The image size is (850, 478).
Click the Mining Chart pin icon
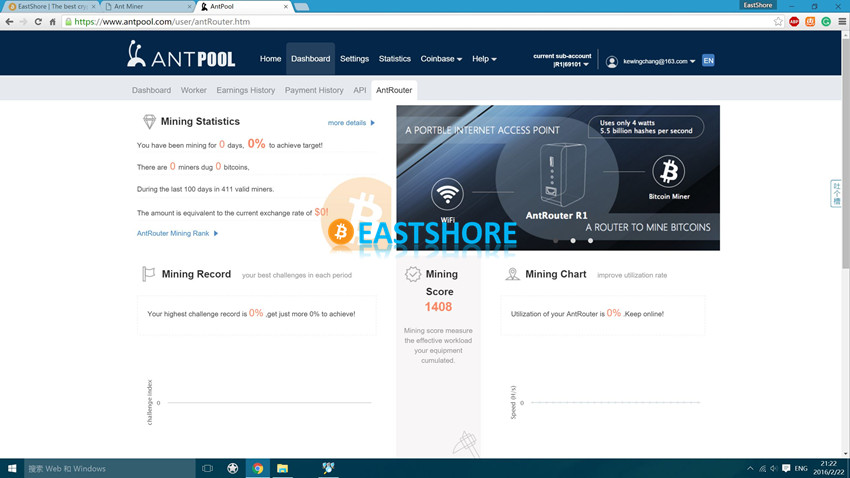click(x=512, y=274)
